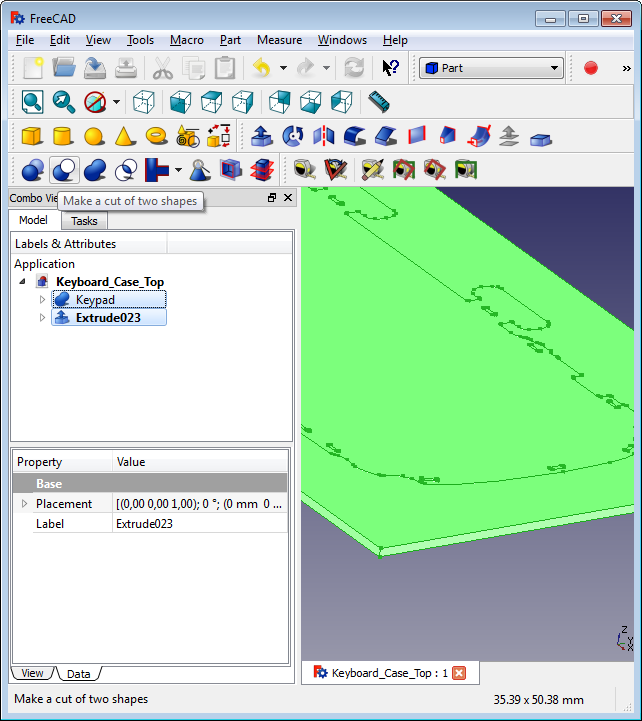The image size is (642, 721).
Task: Expand the Extrude023 tree item
Action: click(42, 318)
